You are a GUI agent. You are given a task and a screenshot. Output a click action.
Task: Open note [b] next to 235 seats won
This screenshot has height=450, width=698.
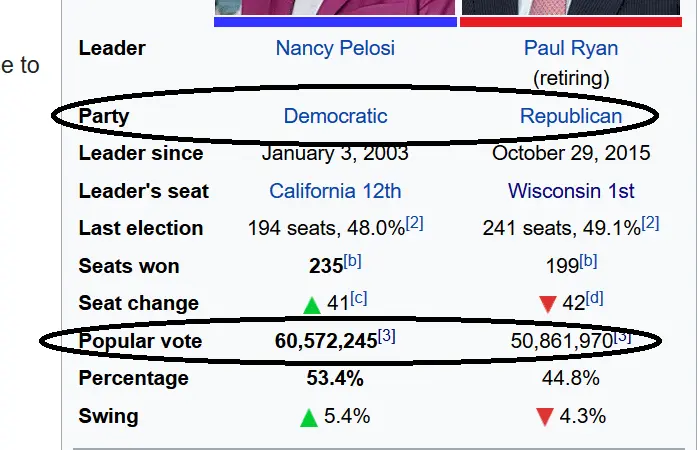pos(352,261)
